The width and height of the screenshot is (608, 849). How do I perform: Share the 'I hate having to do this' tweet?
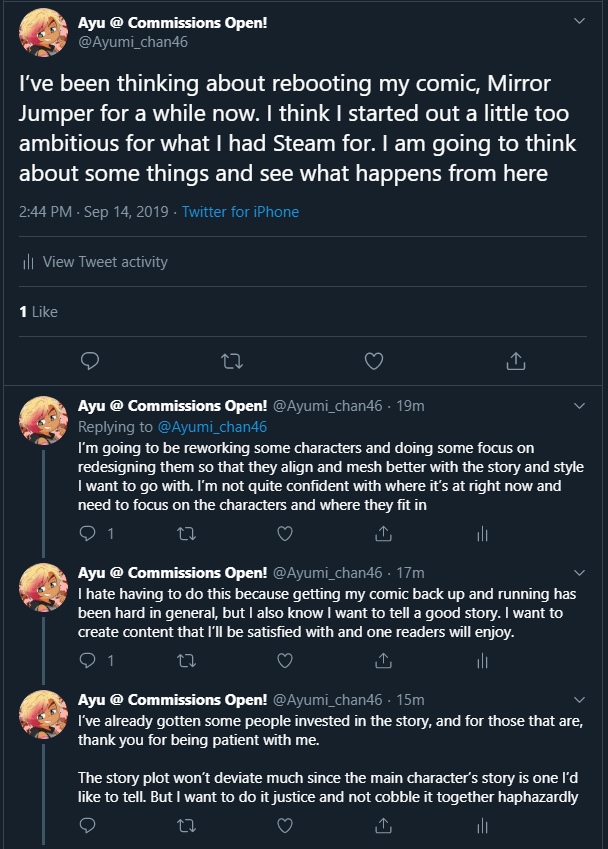coord(383,660)
